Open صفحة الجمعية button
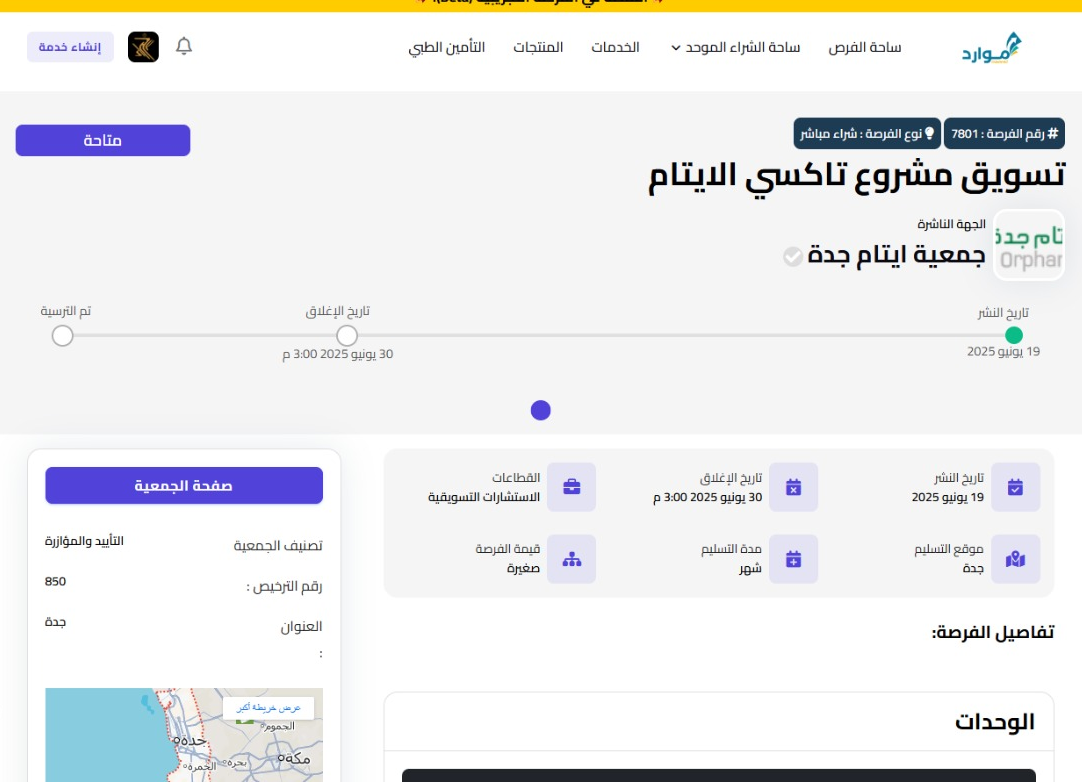1082x782 pixels. (184, 485)
